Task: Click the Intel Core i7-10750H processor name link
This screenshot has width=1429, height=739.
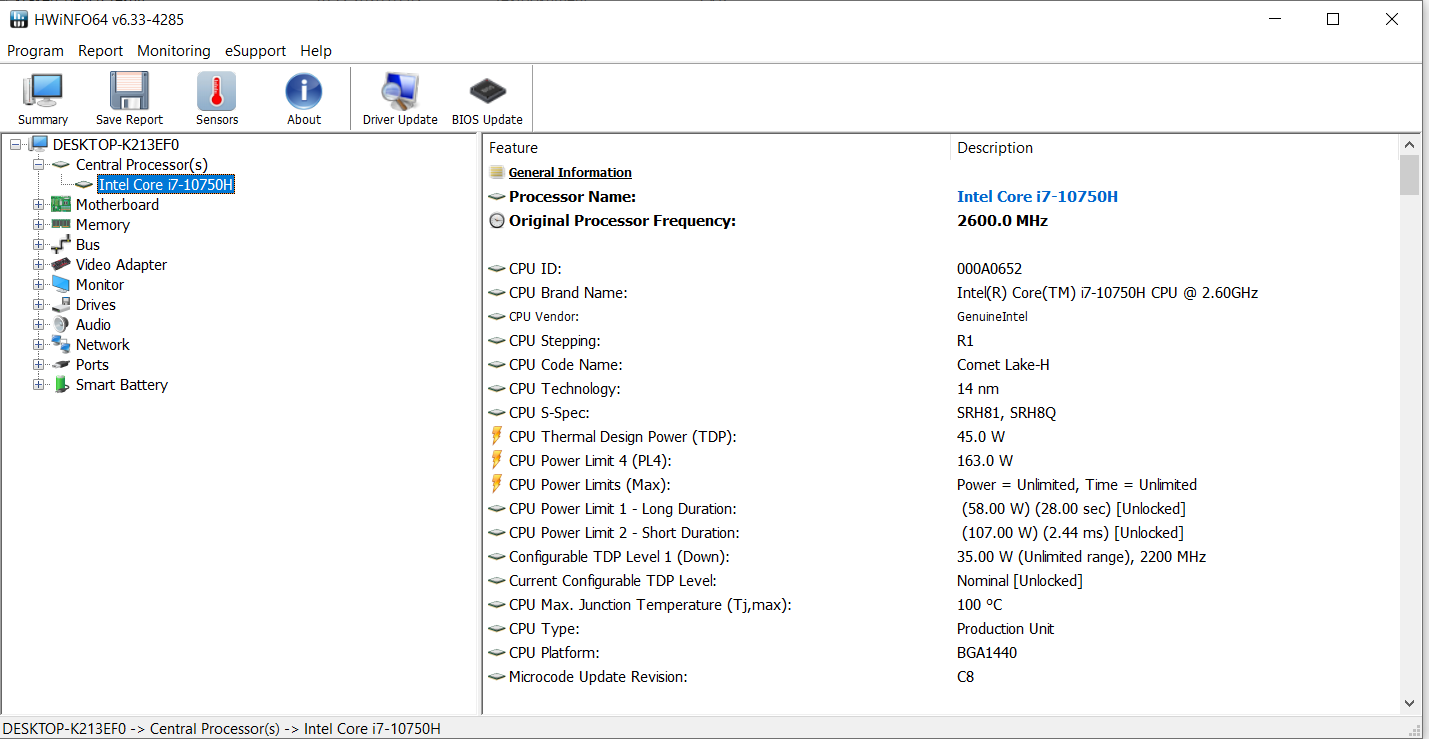Action: click(1037, 197)
